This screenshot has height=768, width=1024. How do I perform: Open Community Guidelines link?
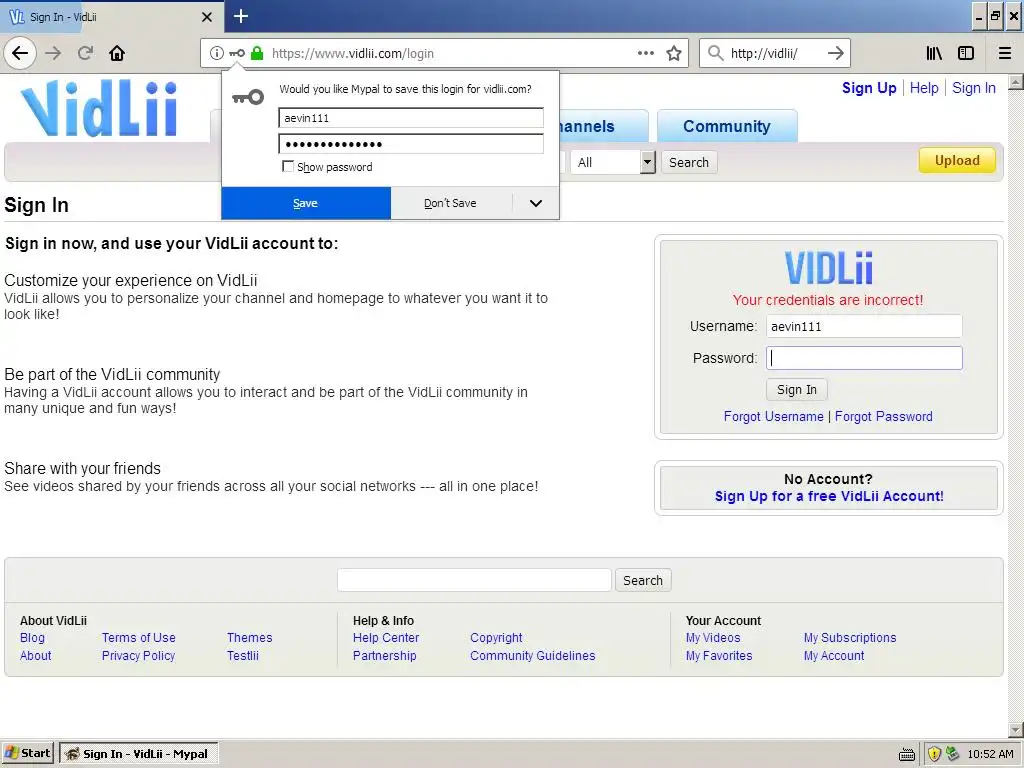pyautogui.click(x=533, y=656)
